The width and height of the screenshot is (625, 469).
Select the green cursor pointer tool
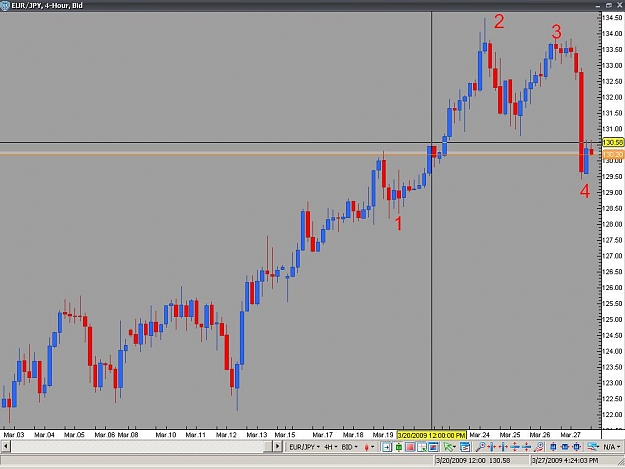[449, 447]
